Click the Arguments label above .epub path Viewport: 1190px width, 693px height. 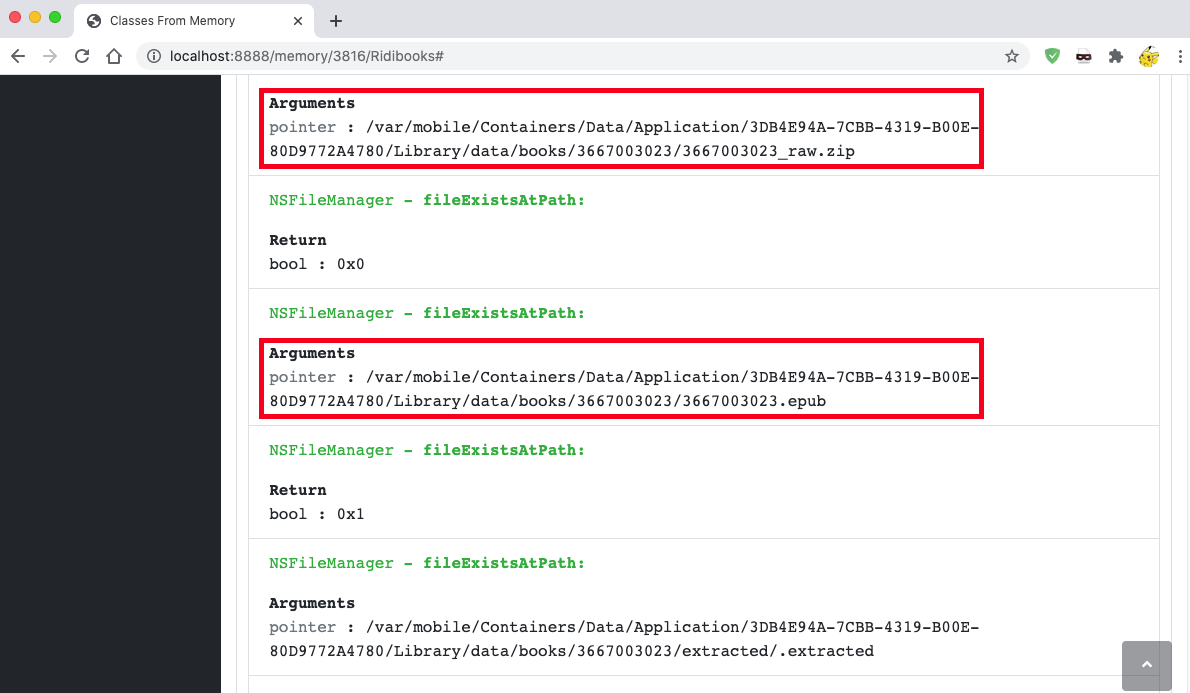(312, 353)
